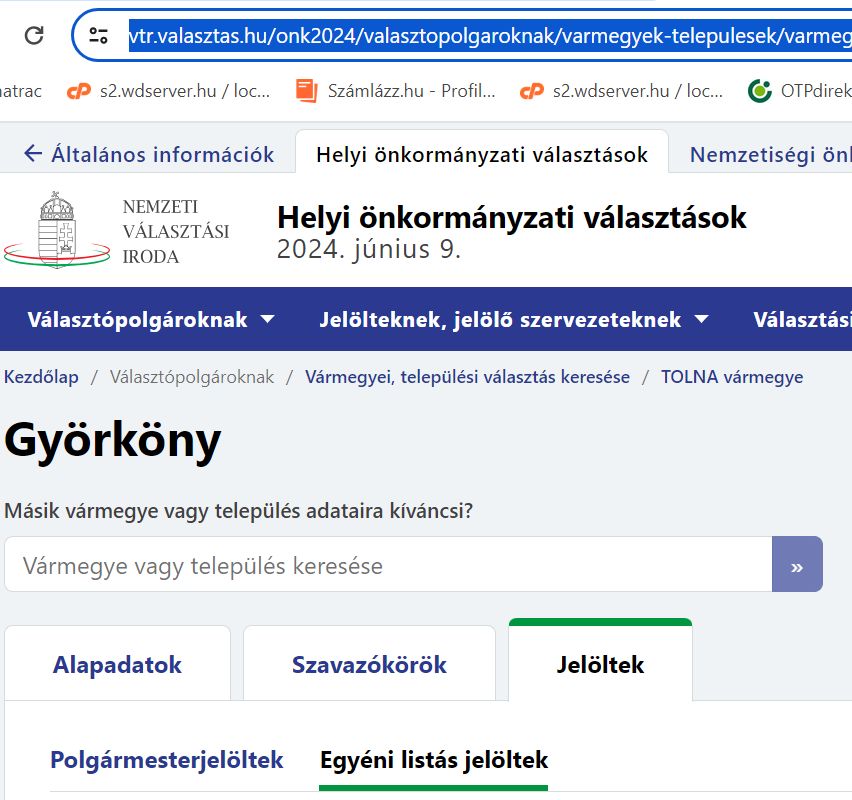Go back to Általános információk

pyautogui.click(x=148, y=154)
